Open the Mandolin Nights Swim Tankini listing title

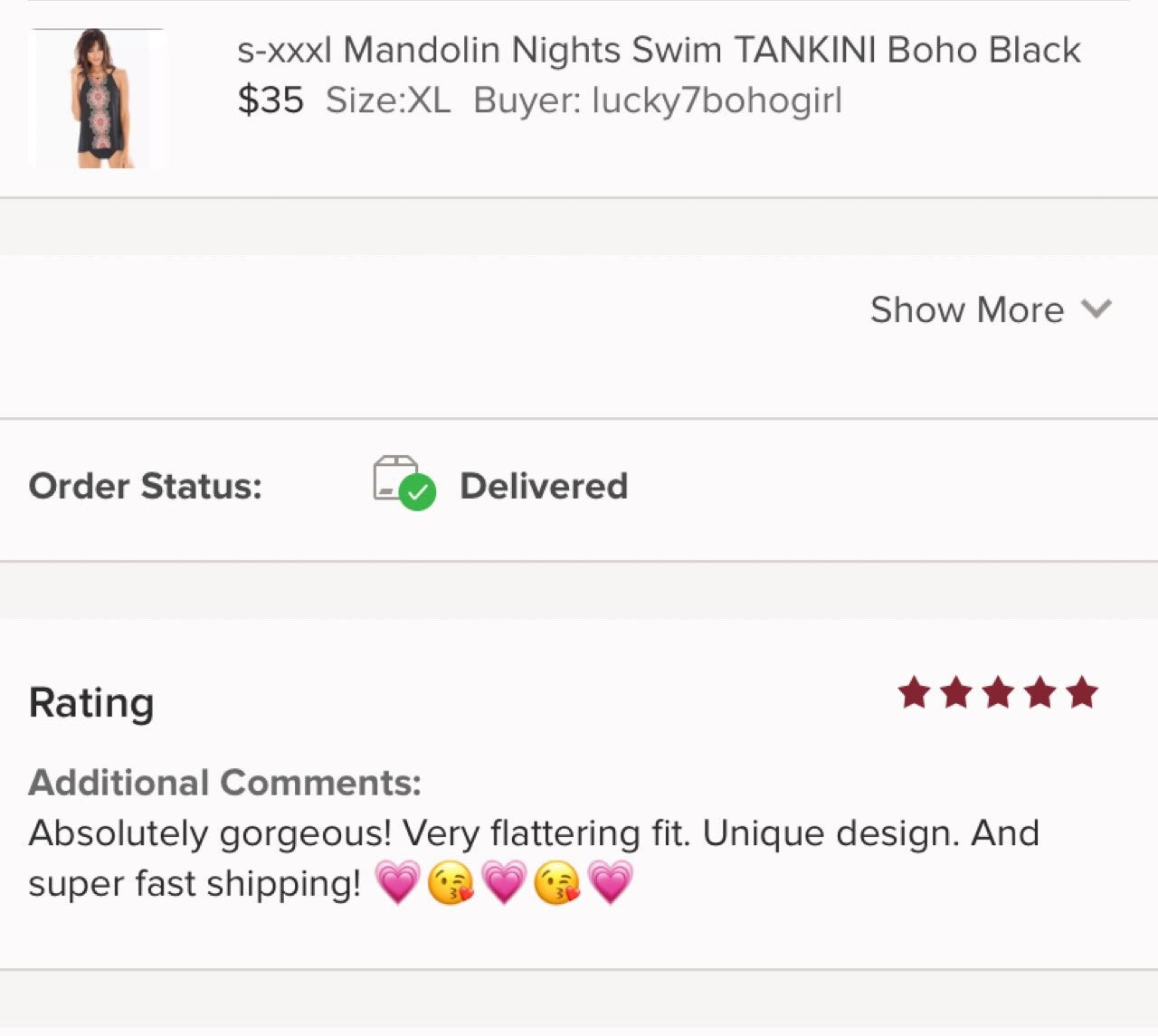point(658,50)
